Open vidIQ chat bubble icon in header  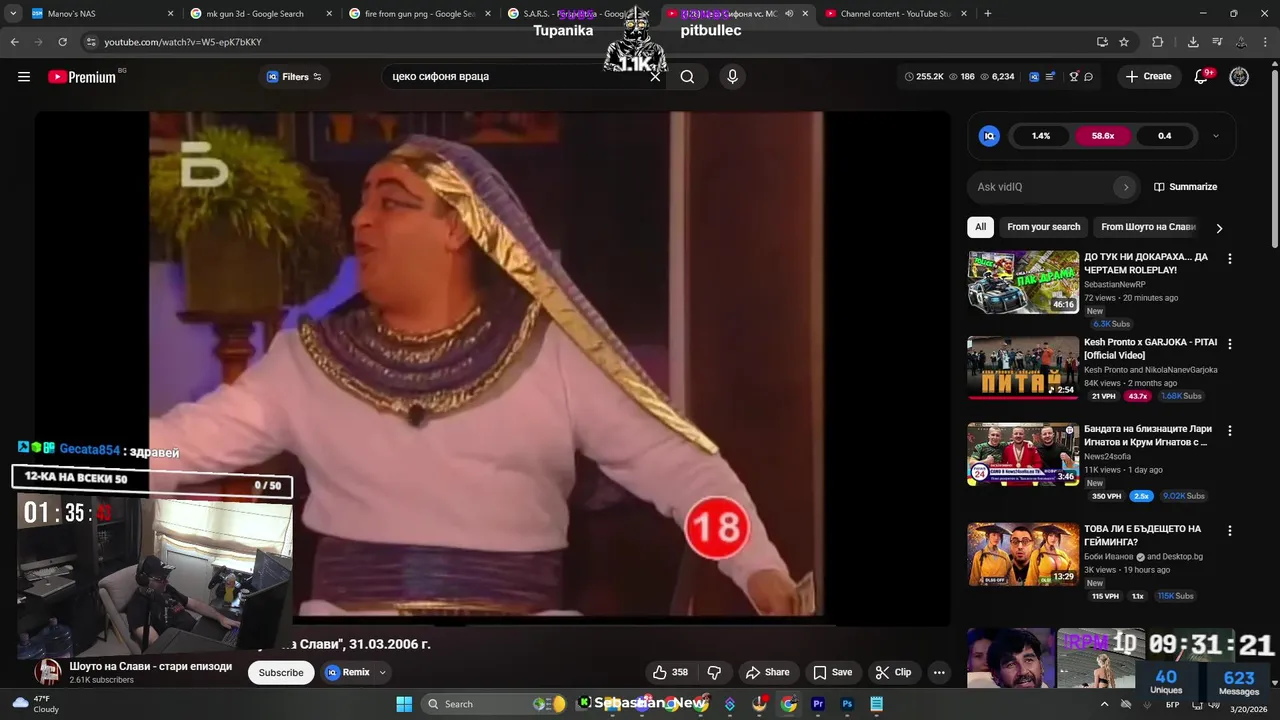point(1088,77)
